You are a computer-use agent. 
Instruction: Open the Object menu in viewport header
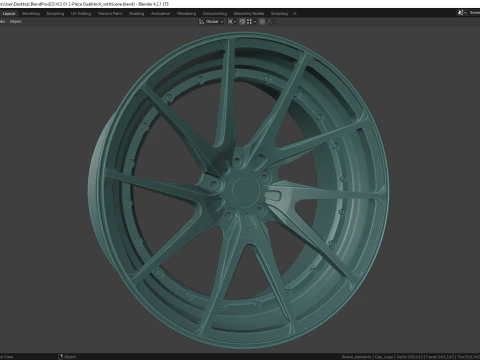point(15,22)
